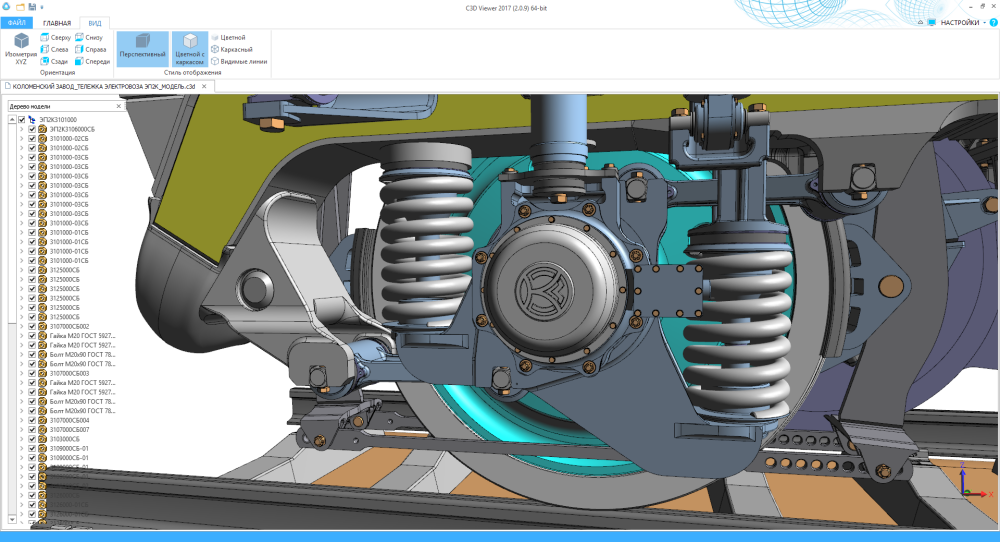Toggle visibility checkbox of ЭП2К3106000СБ
Viewport: 1000px width, 542px height.
[x=32, y=129]
